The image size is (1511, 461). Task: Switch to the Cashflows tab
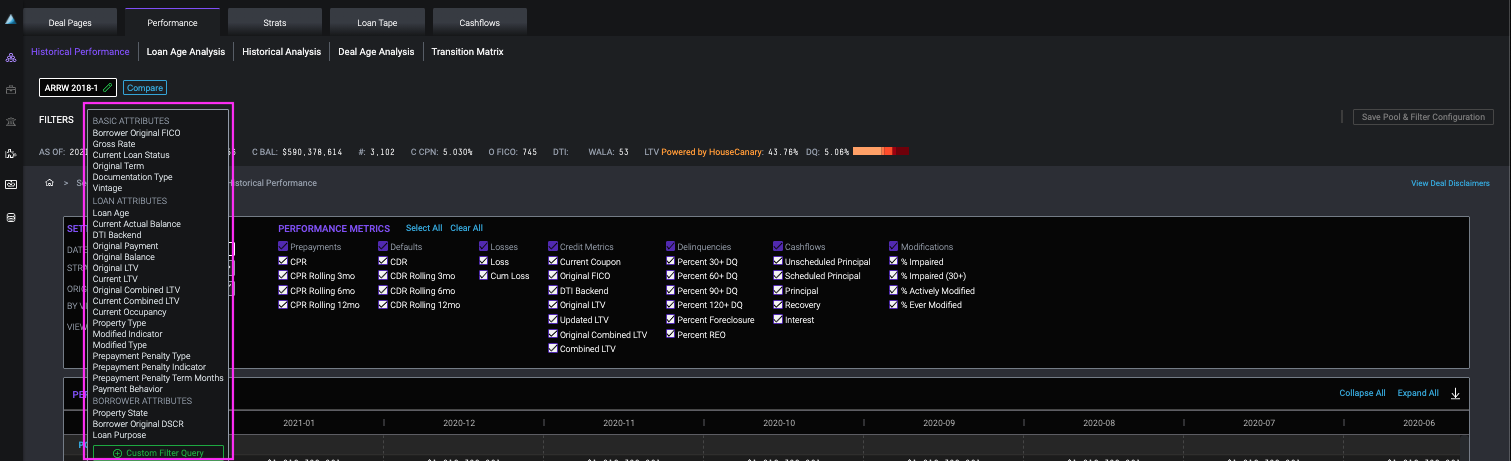(x=479, y=22)
